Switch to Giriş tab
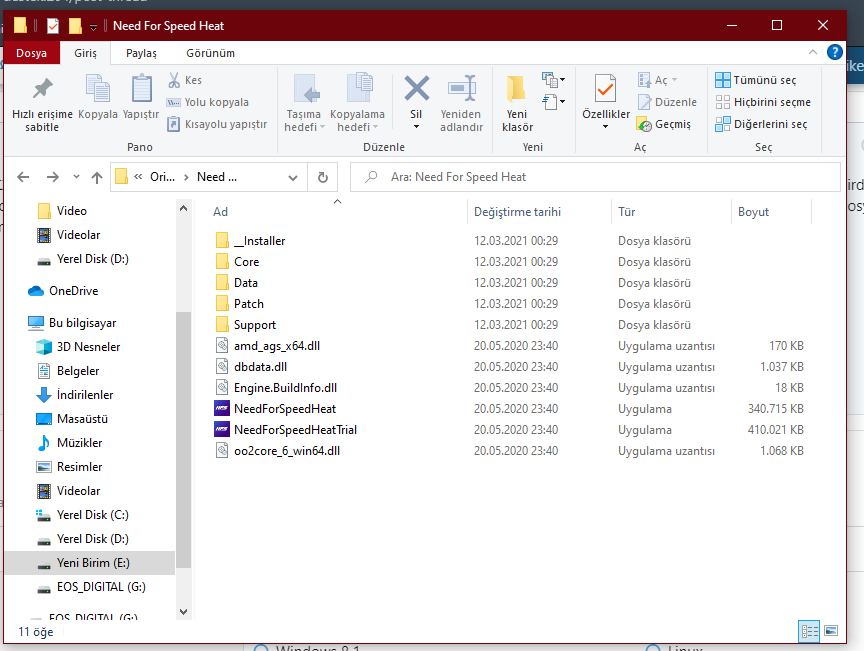Screen dimensions: 864x651 85,53
